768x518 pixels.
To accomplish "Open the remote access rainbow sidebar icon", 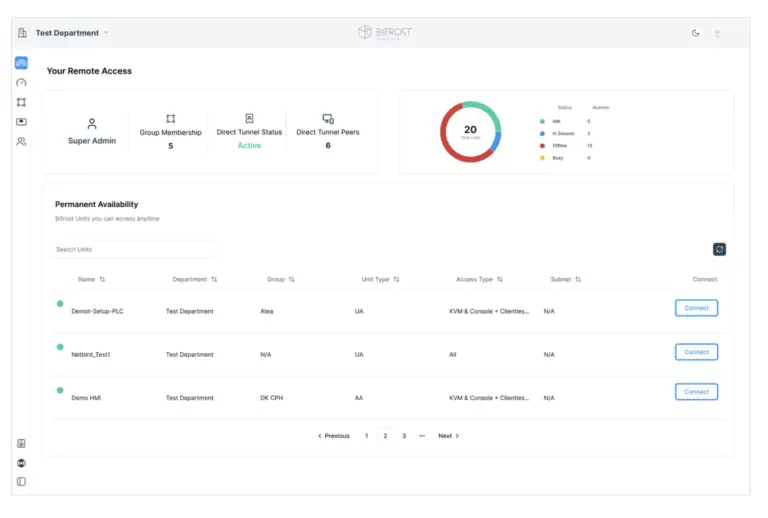I will point(21,63).
